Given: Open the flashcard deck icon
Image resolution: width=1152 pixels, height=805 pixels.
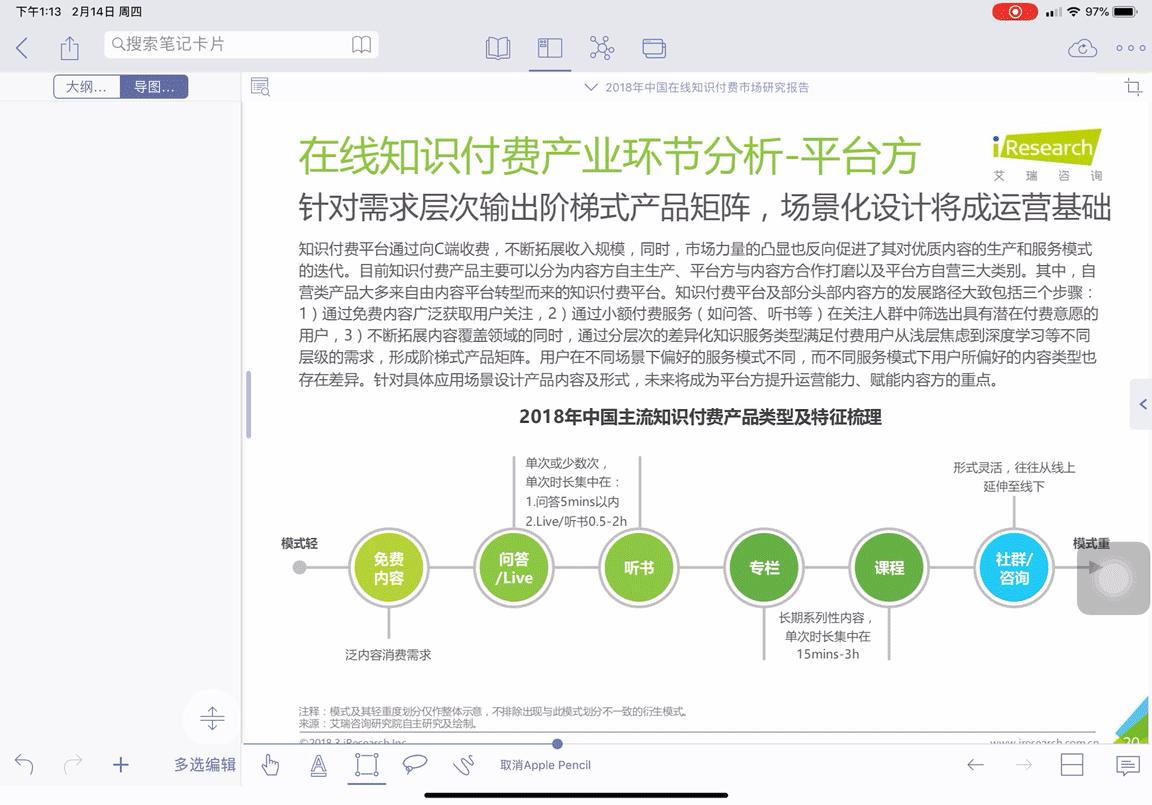Looking at the screenshot, I should click(x=654, y=47).
